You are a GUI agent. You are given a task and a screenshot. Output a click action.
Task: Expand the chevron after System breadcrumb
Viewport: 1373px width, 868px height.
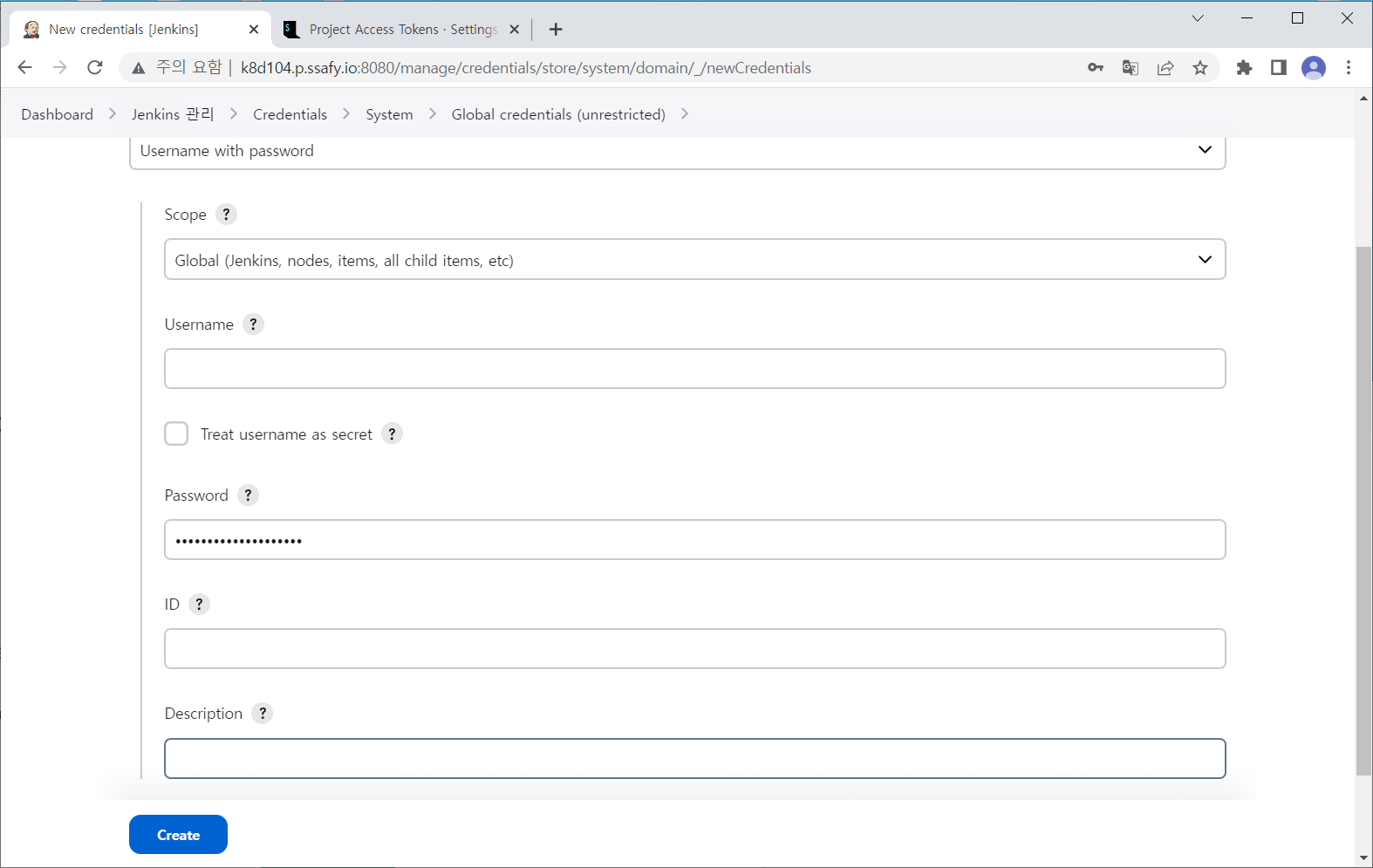pos(433,114)
